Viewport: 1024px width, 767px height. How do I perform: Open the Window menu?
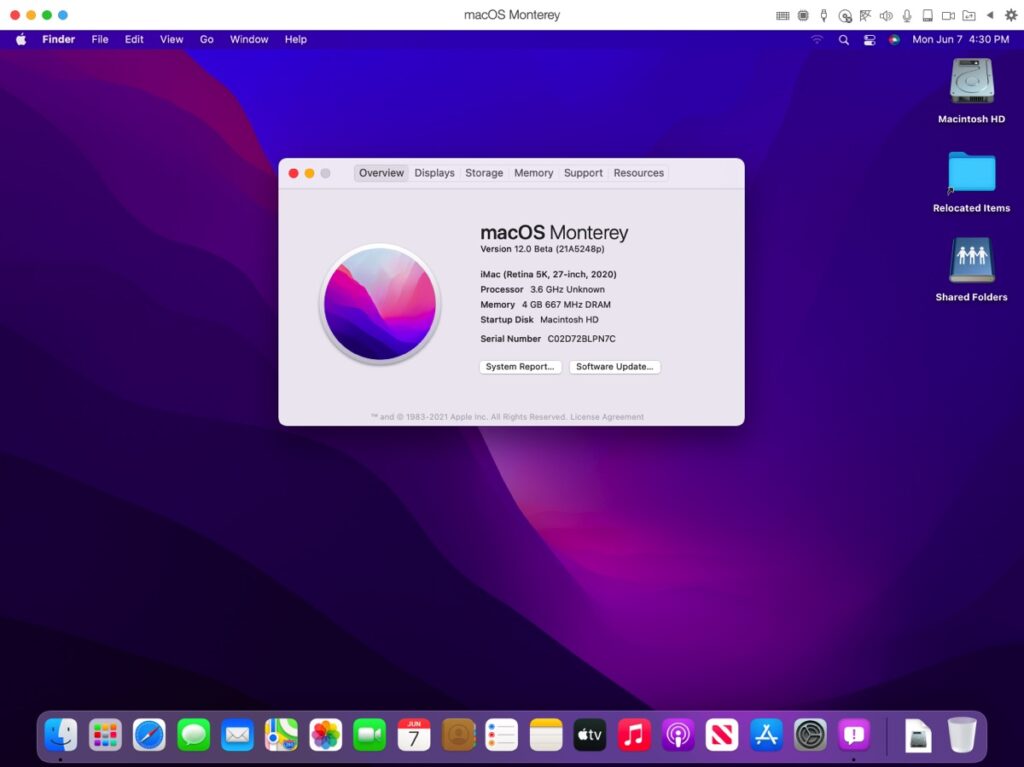[249, 39]
